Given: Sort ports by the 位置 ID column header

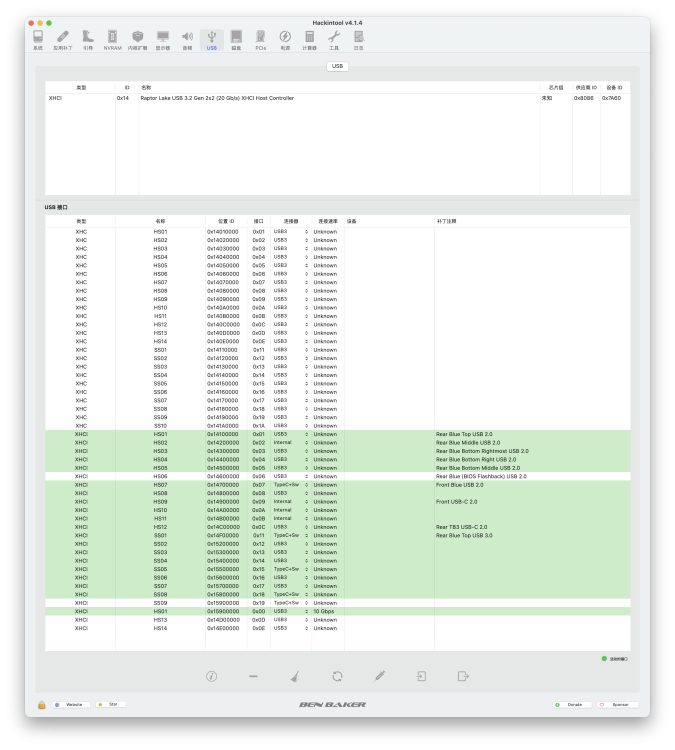Looking at the screenshot, I should 226,221.
